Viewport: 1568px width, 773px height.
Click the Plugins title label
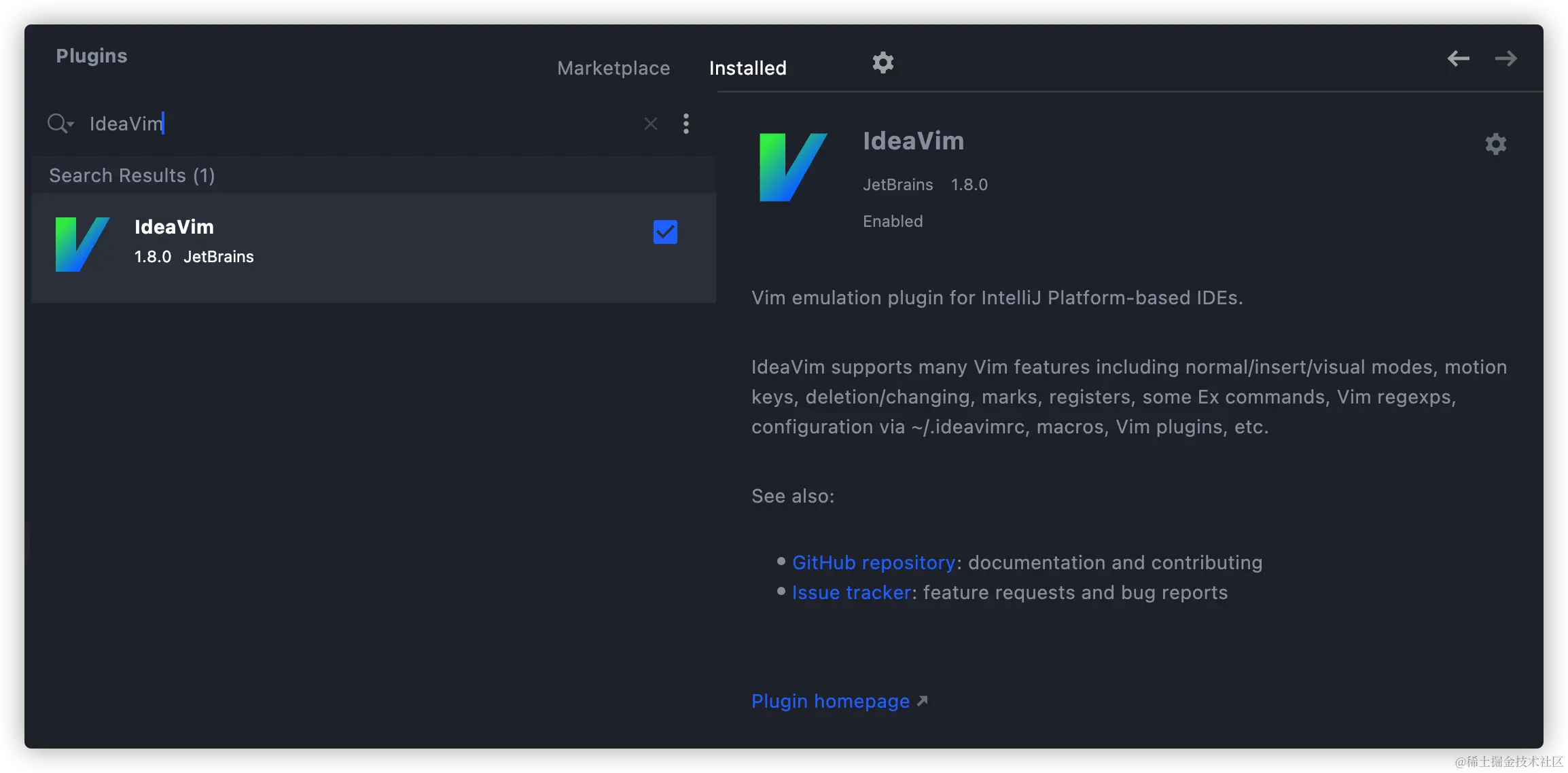[92, 56]
